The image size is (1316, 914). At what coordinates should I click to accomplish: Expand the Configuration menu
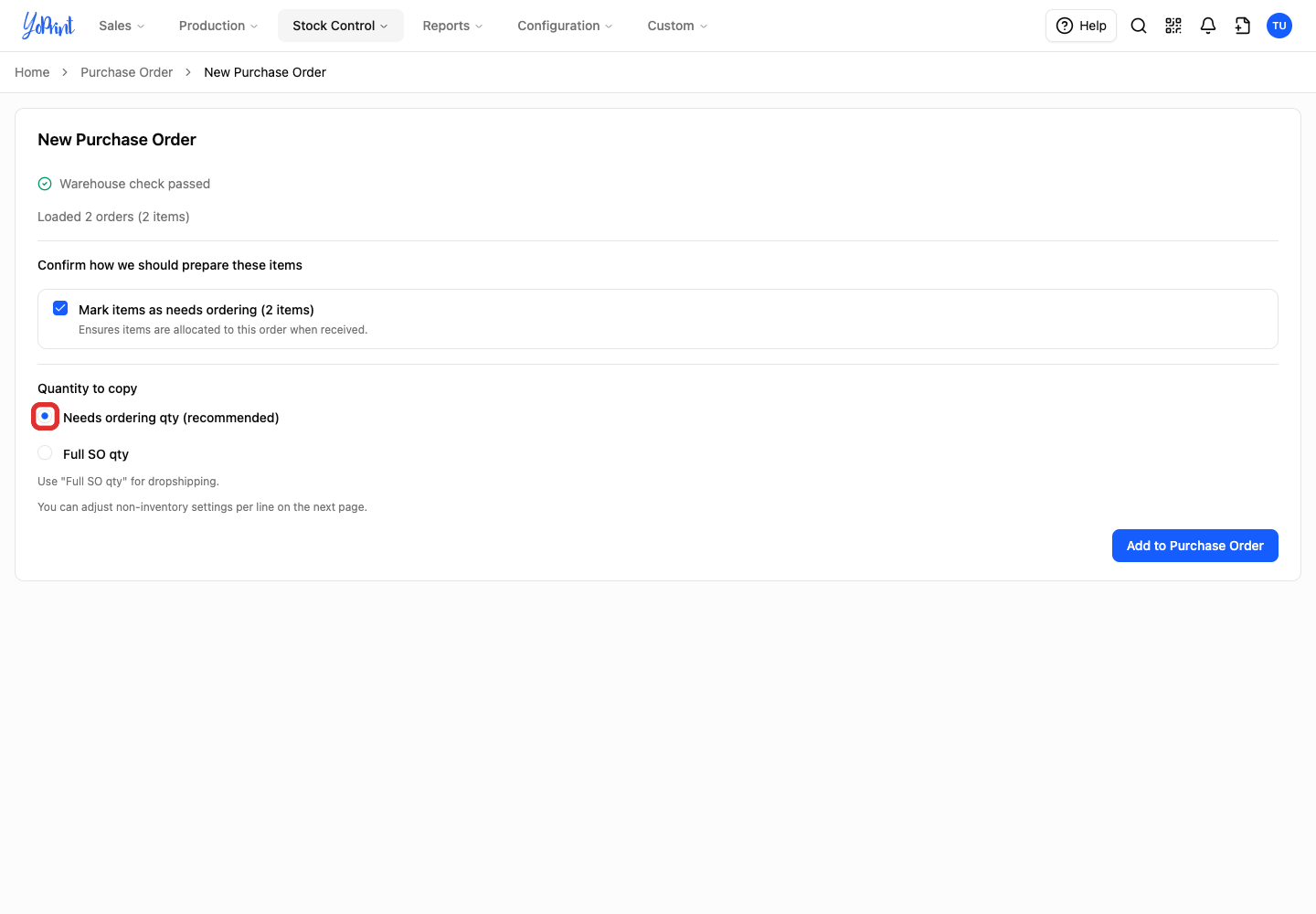(565, 26)
